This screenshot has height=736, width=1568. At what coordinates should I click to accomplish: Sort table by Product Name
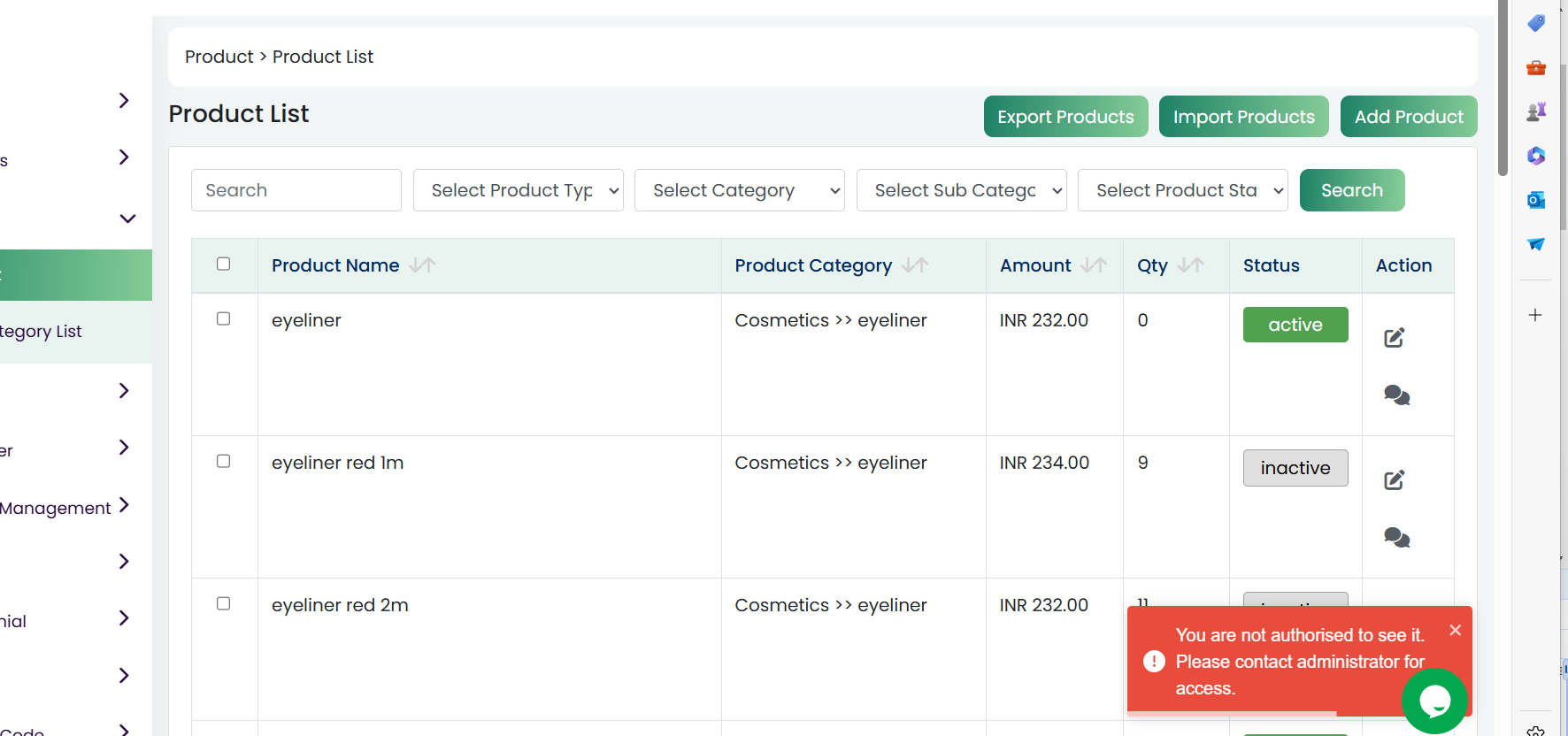pos(423,265)
